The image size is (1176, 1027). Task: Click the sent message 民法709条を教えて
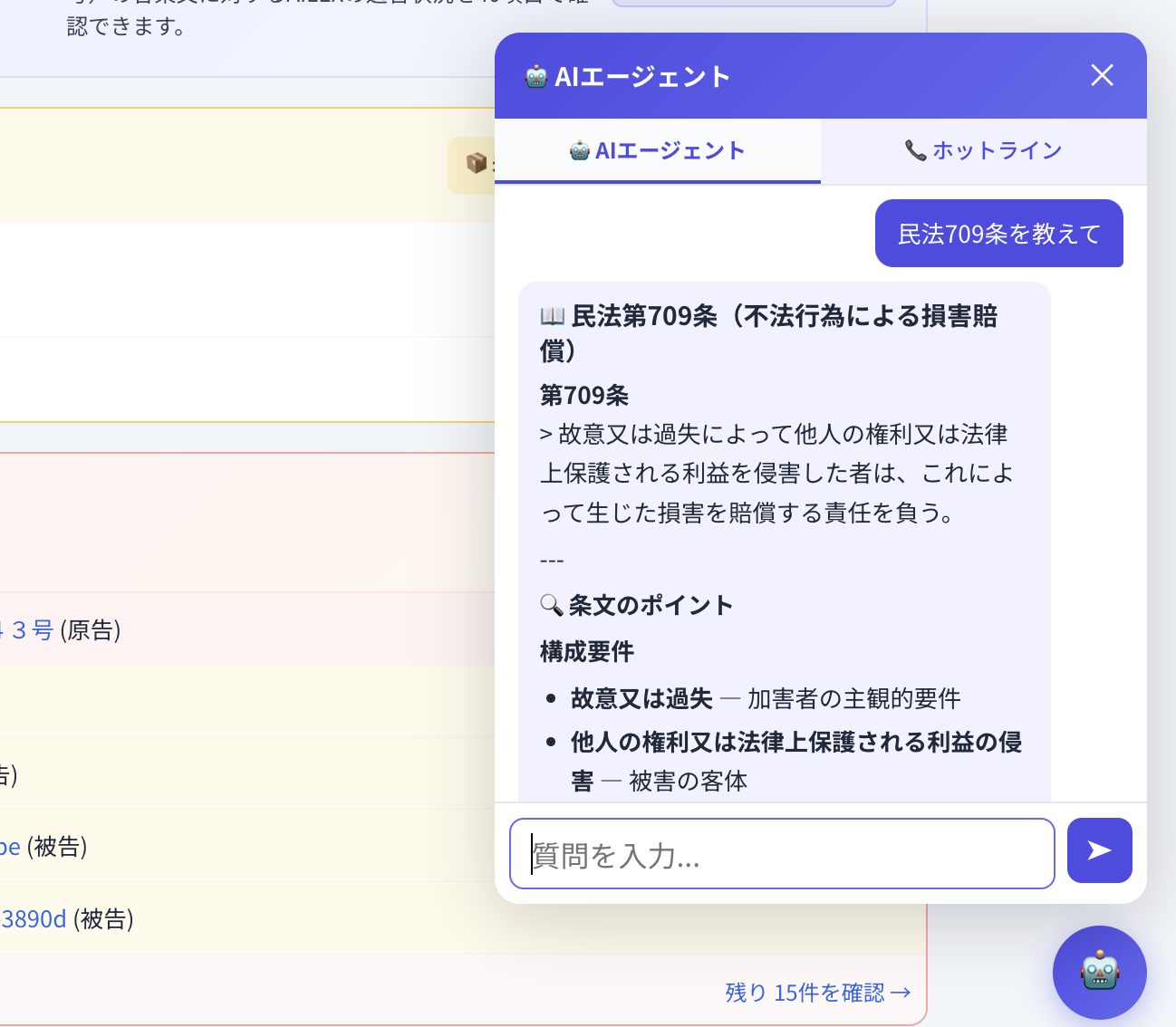click(998, 234)
